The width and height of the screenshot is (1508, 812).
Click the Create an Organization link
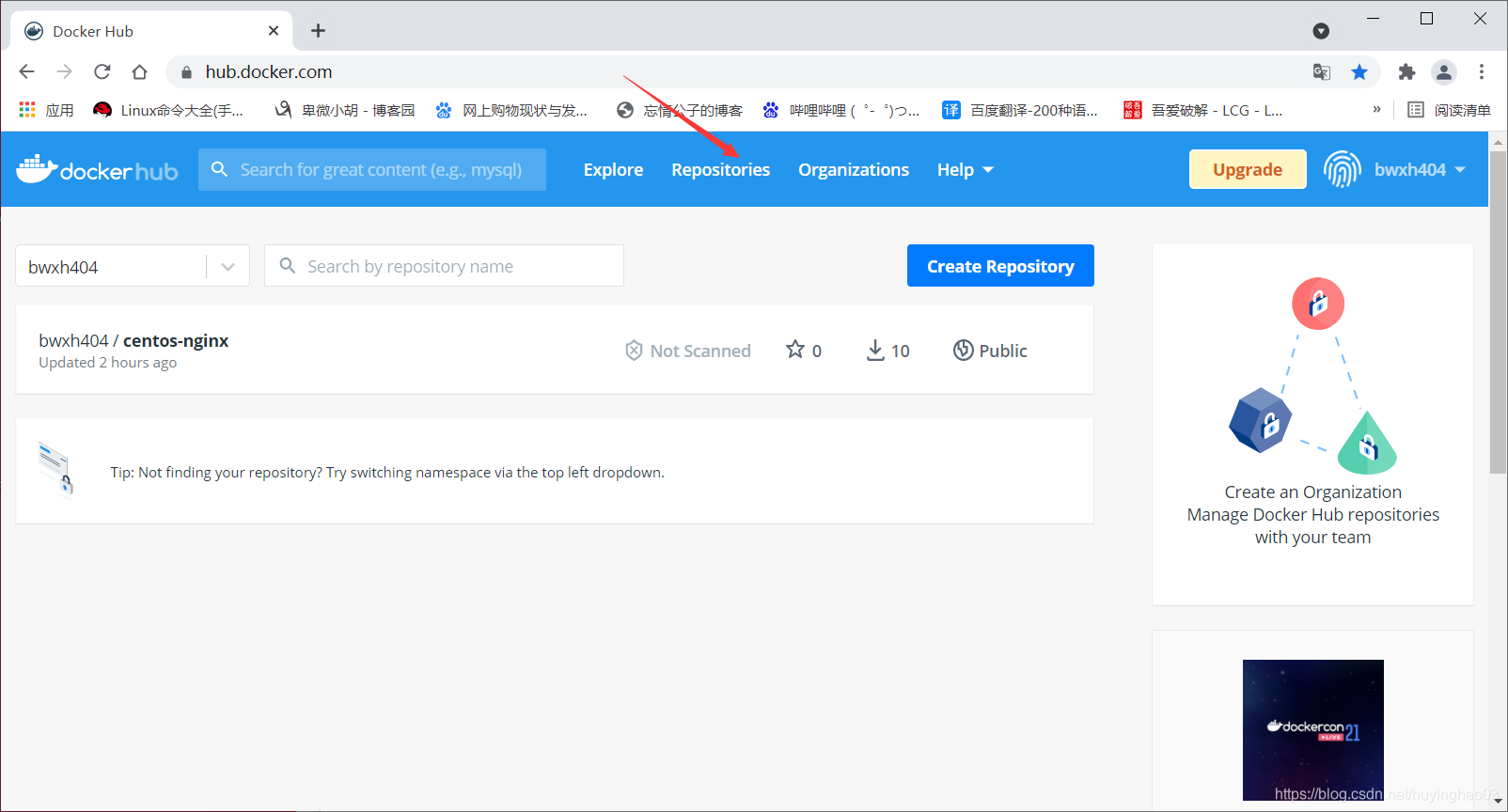point(1312,492)
